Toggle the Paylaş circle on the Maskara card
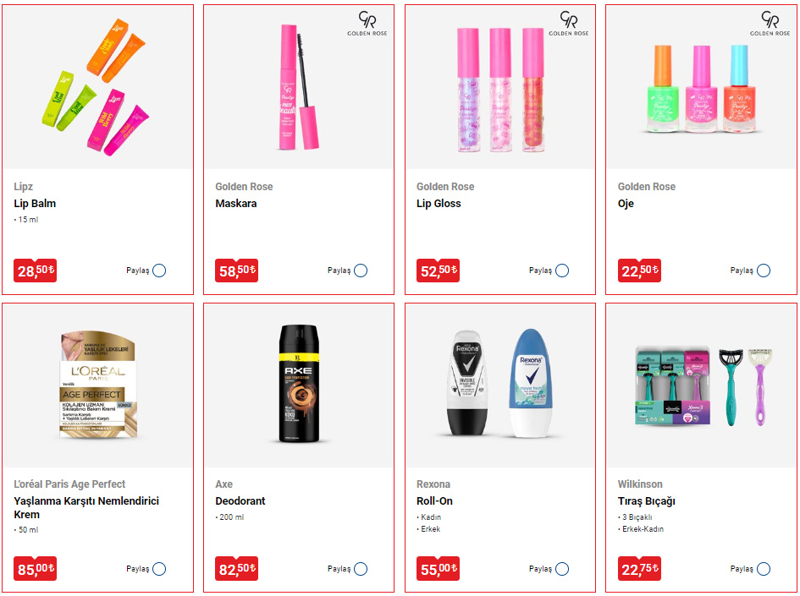 coord(361,270)
